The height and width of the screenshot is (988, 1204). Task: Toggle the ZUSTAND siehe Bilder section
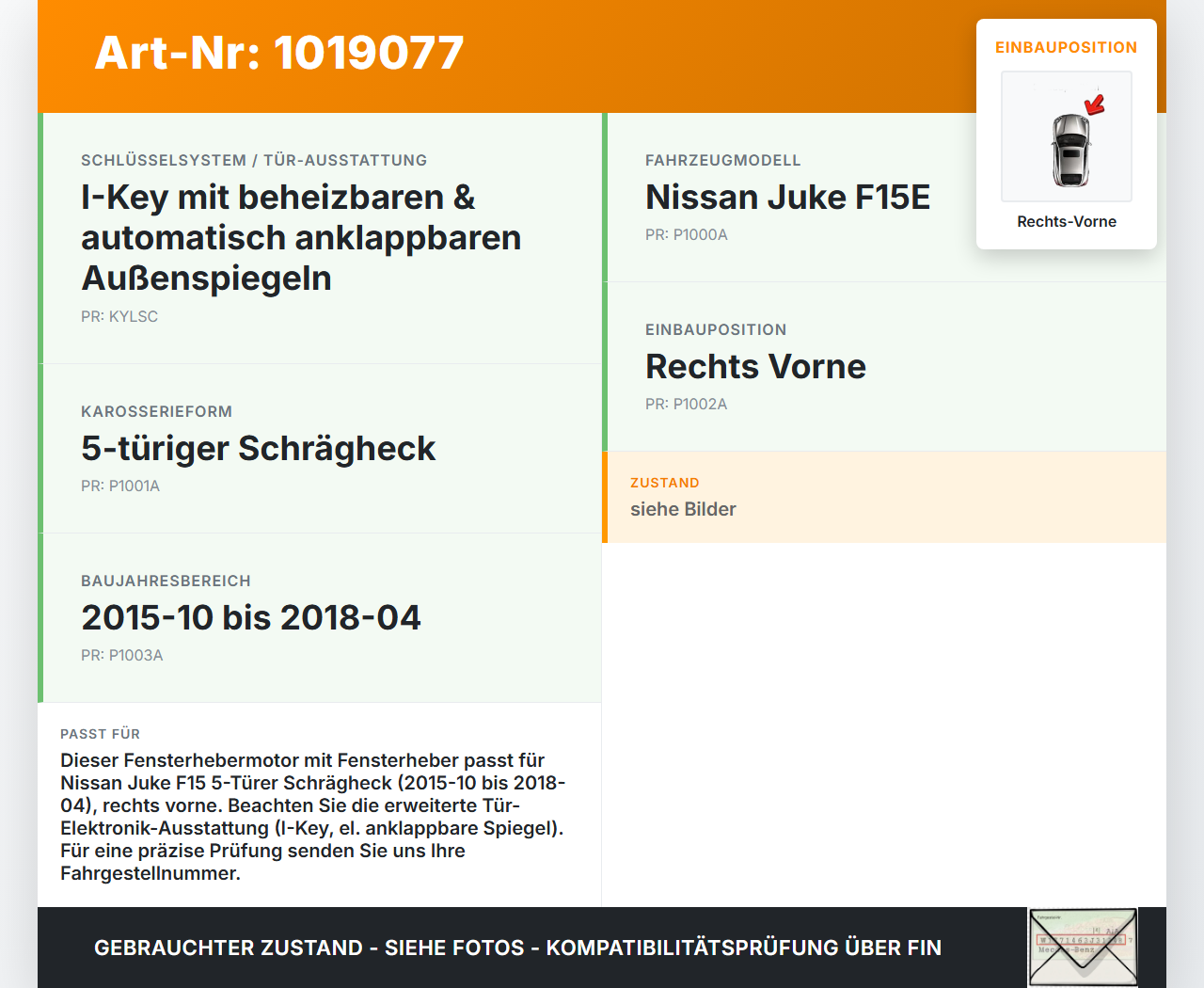pyautogui.click(x=884, y=497)
